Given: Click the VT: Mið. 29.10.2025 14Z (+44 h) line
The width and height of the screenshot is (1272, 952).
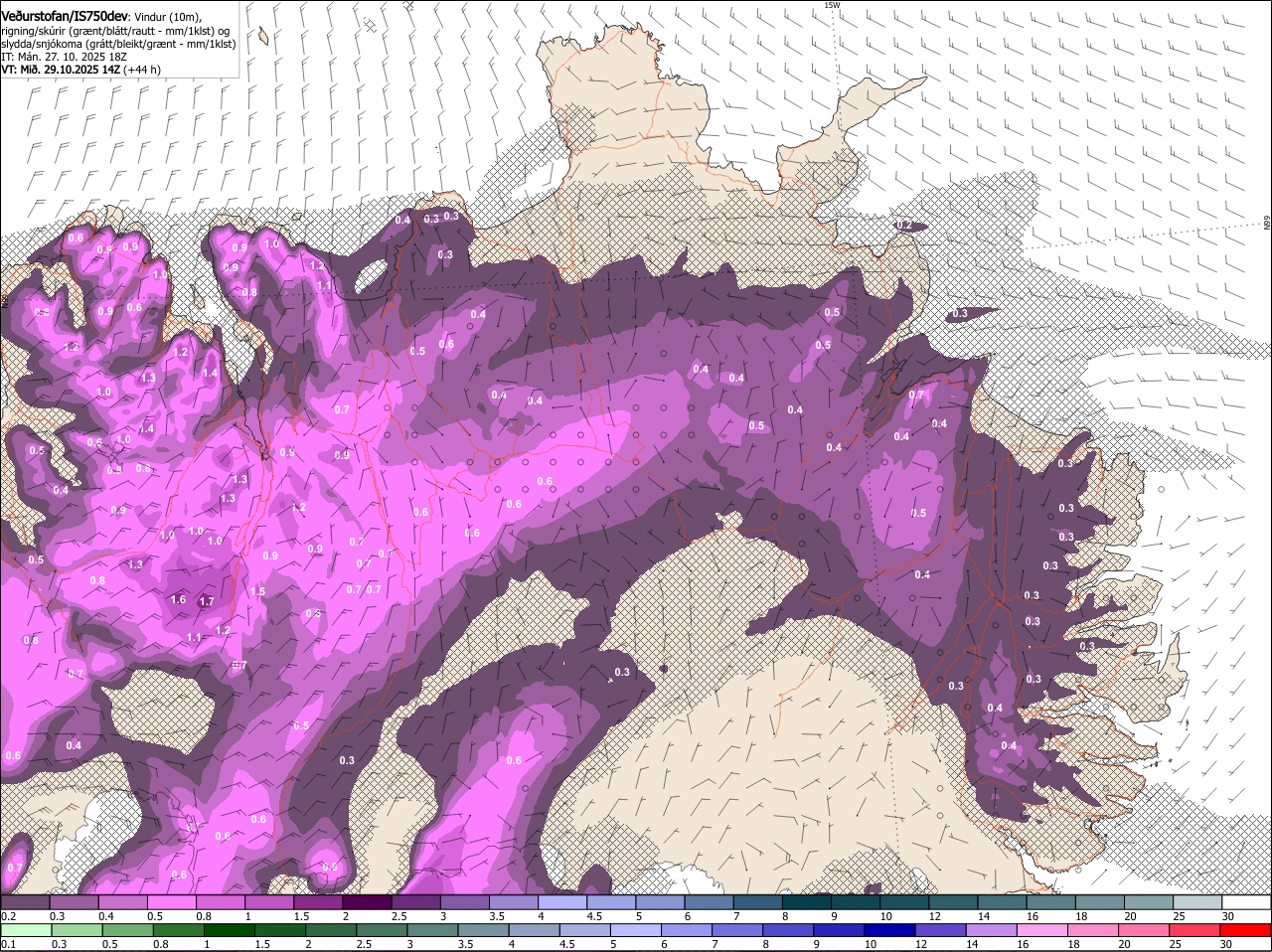Looking at the screenshot, I should [81, 70].
